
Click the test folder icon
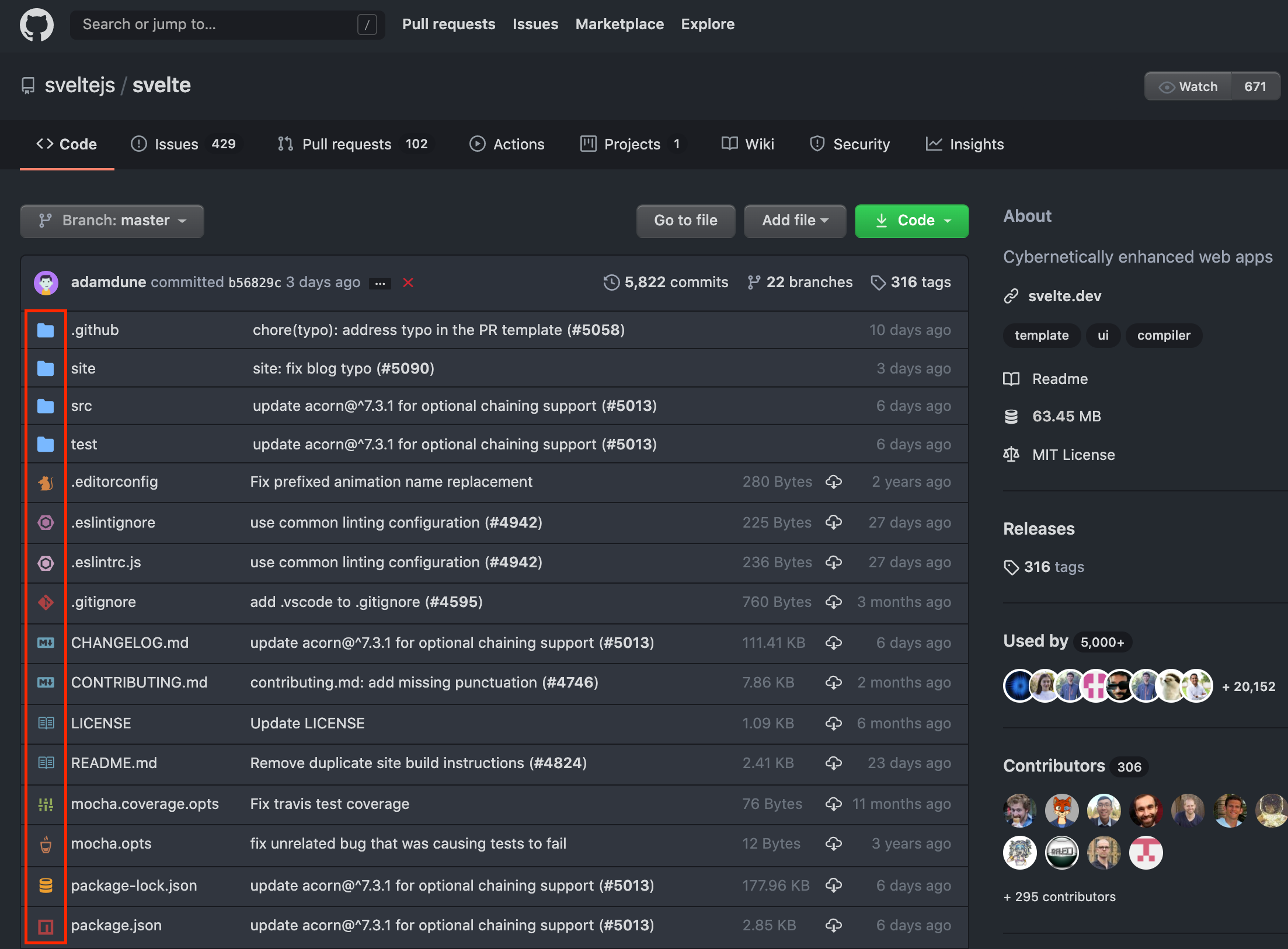tap(46, 444)
